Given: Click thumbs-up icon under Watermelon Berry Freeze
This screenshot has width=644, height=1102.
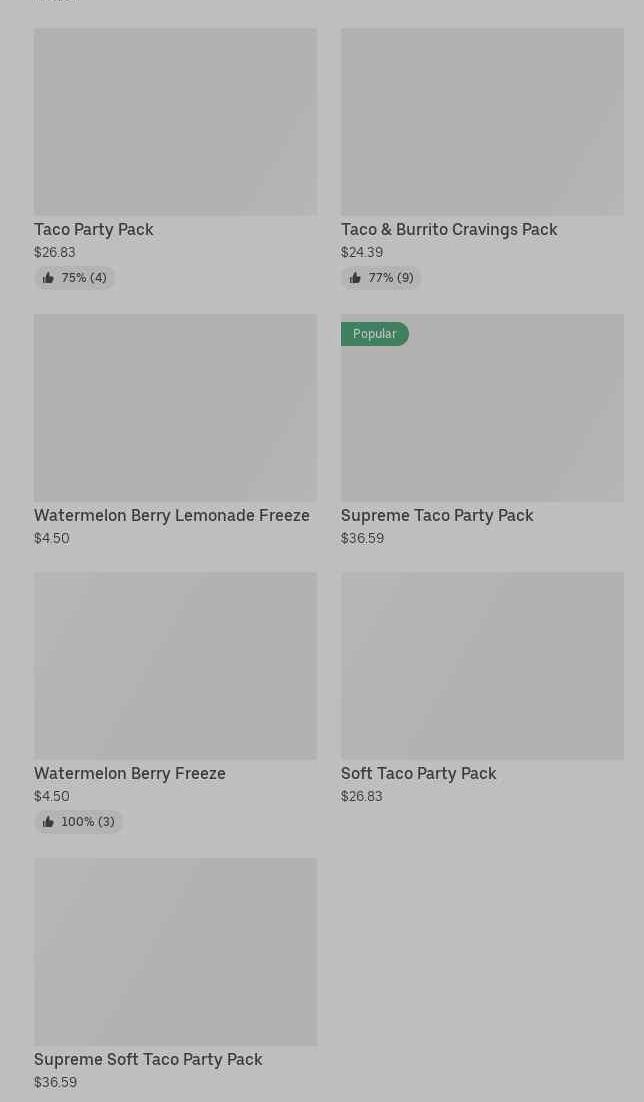Looking at the screenshot, I should point(48,822).
